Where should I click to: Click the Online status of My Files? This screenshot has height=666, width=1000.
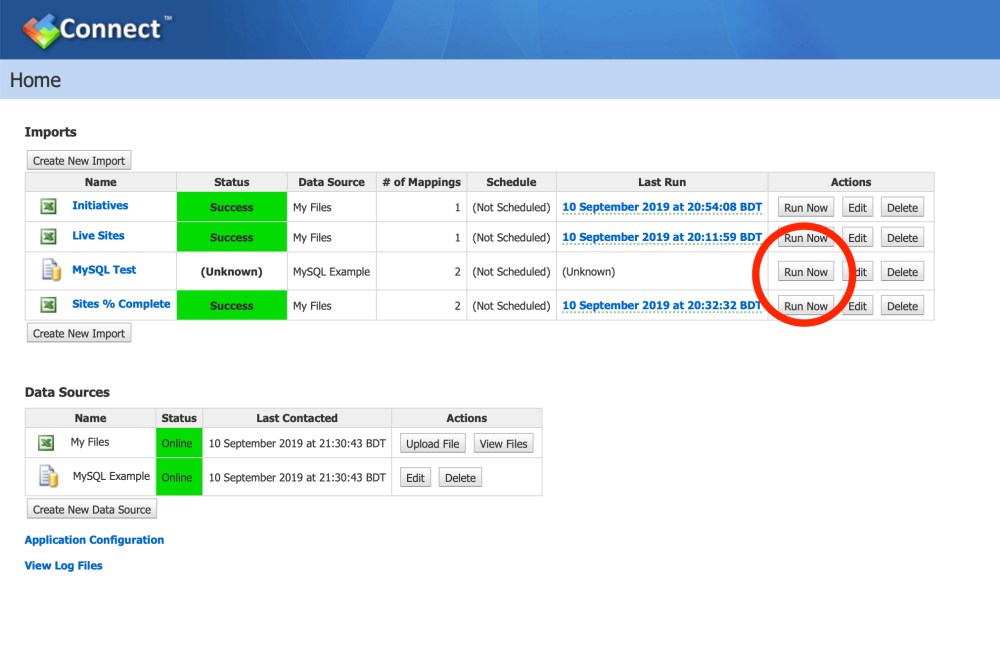[179, 443]
